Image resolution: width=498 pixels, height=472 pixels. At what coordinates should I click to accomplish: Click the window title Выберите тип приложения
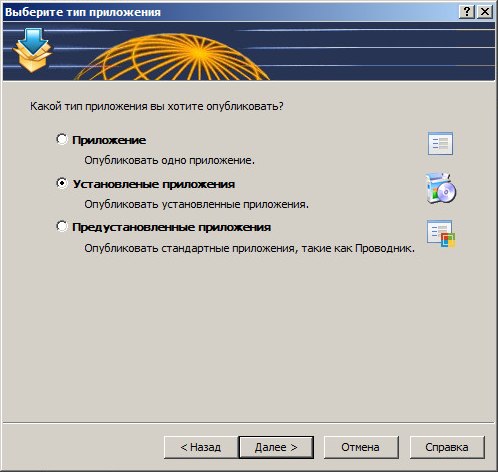[83, 12]
